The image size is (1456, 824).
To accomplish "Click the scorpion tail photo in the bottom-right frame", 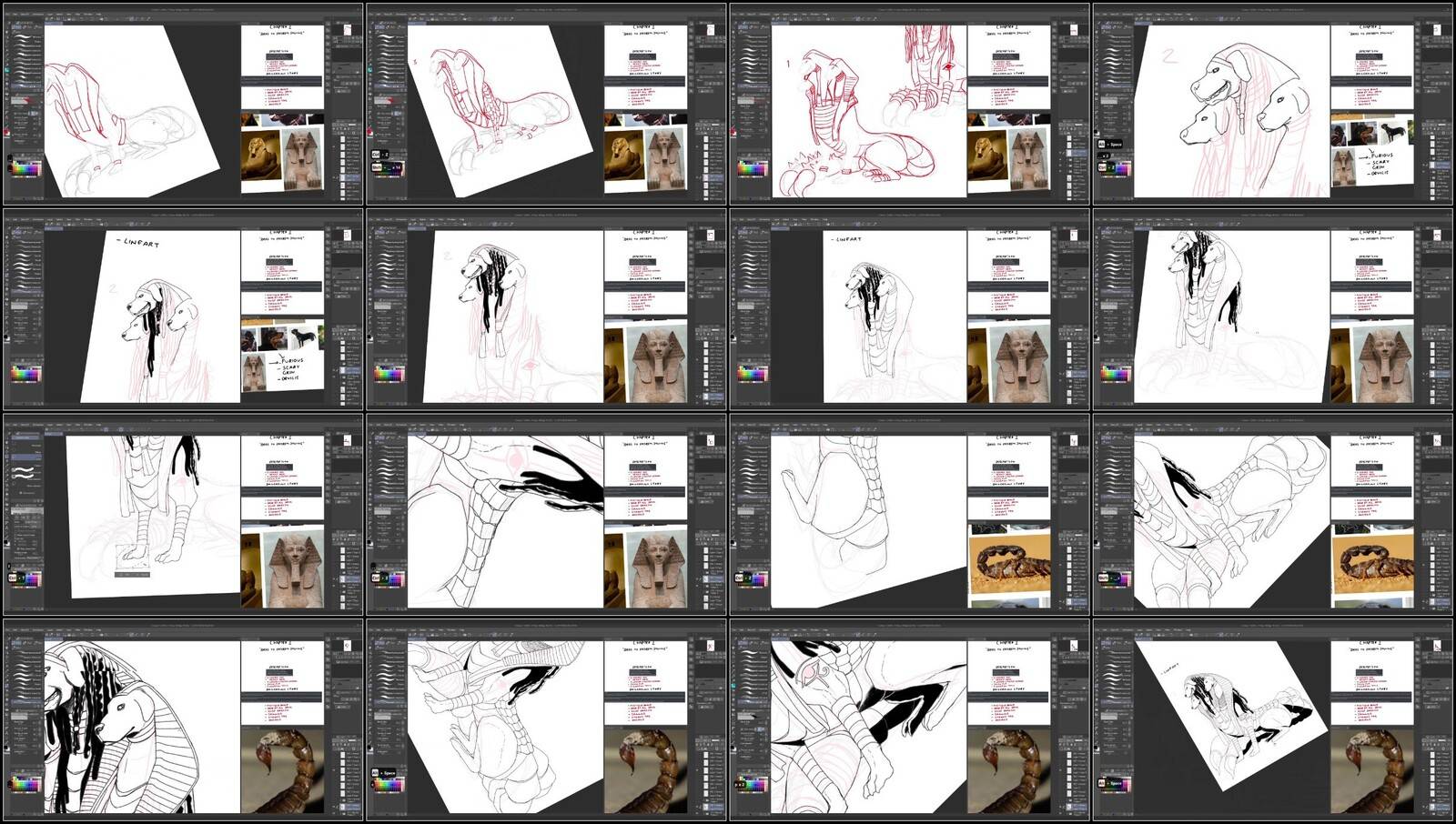I will pyautogui.click(x=1372, y=769).
